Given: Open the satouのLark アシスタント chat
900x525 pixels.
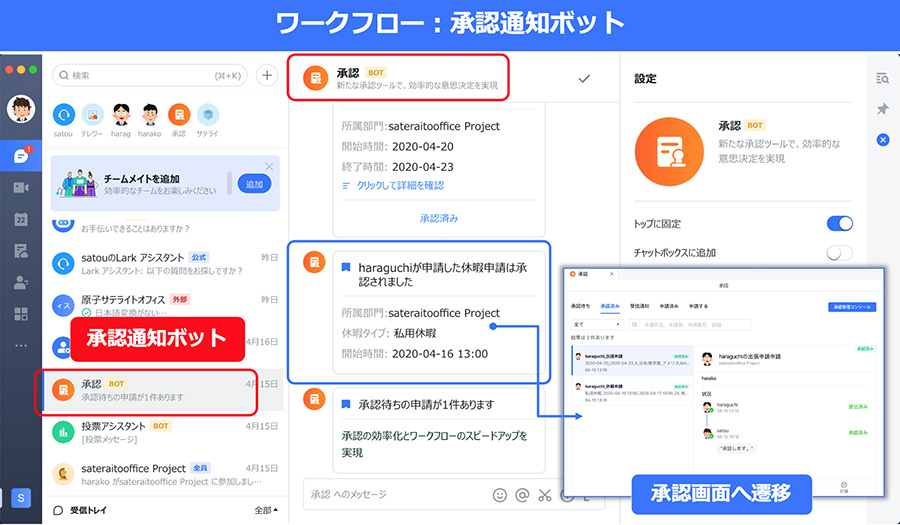Looking at the screenshot, I should (165, 263).
